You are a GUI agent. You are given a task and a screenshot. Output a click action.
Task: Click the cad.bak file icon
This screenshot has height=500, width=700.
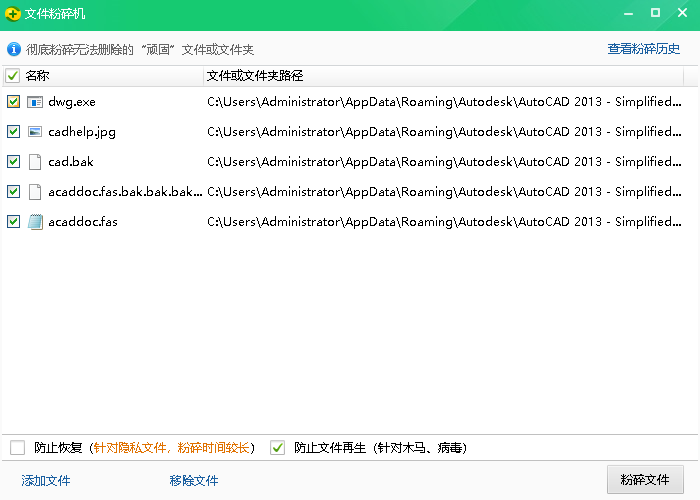[x=35, y=162]
